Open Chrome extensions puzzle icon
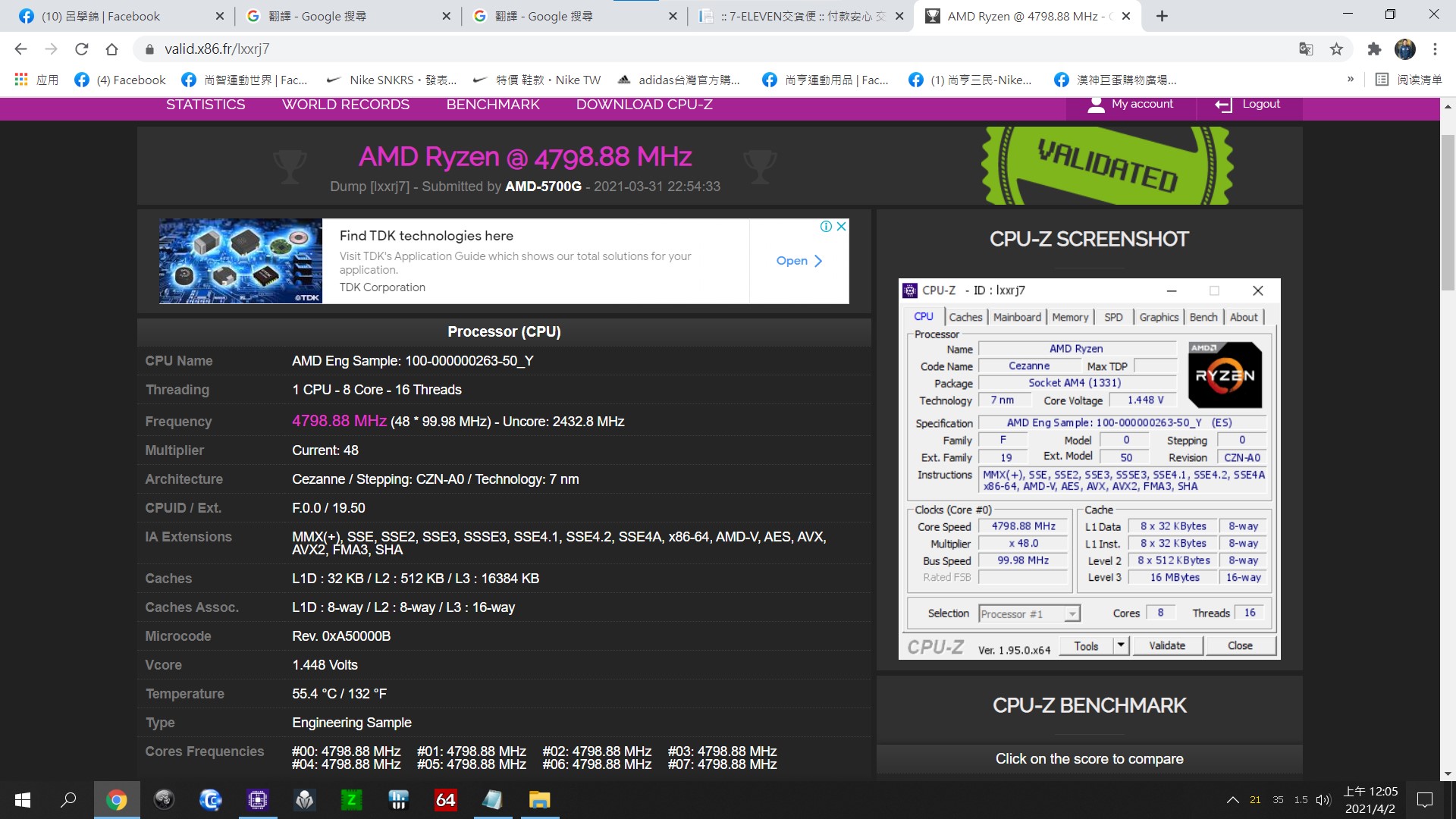This screenshot has height=819, width=1456. point(1374,49)
